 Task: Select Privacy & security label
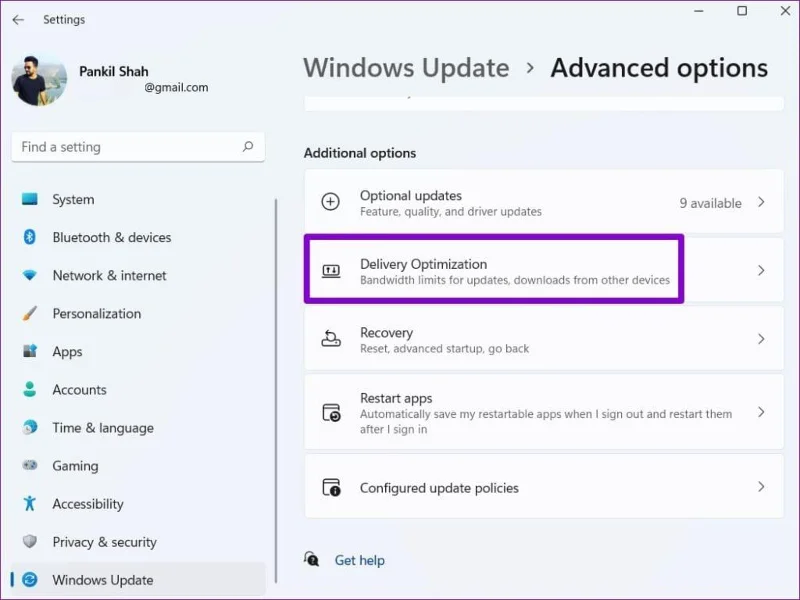point(104,542)
